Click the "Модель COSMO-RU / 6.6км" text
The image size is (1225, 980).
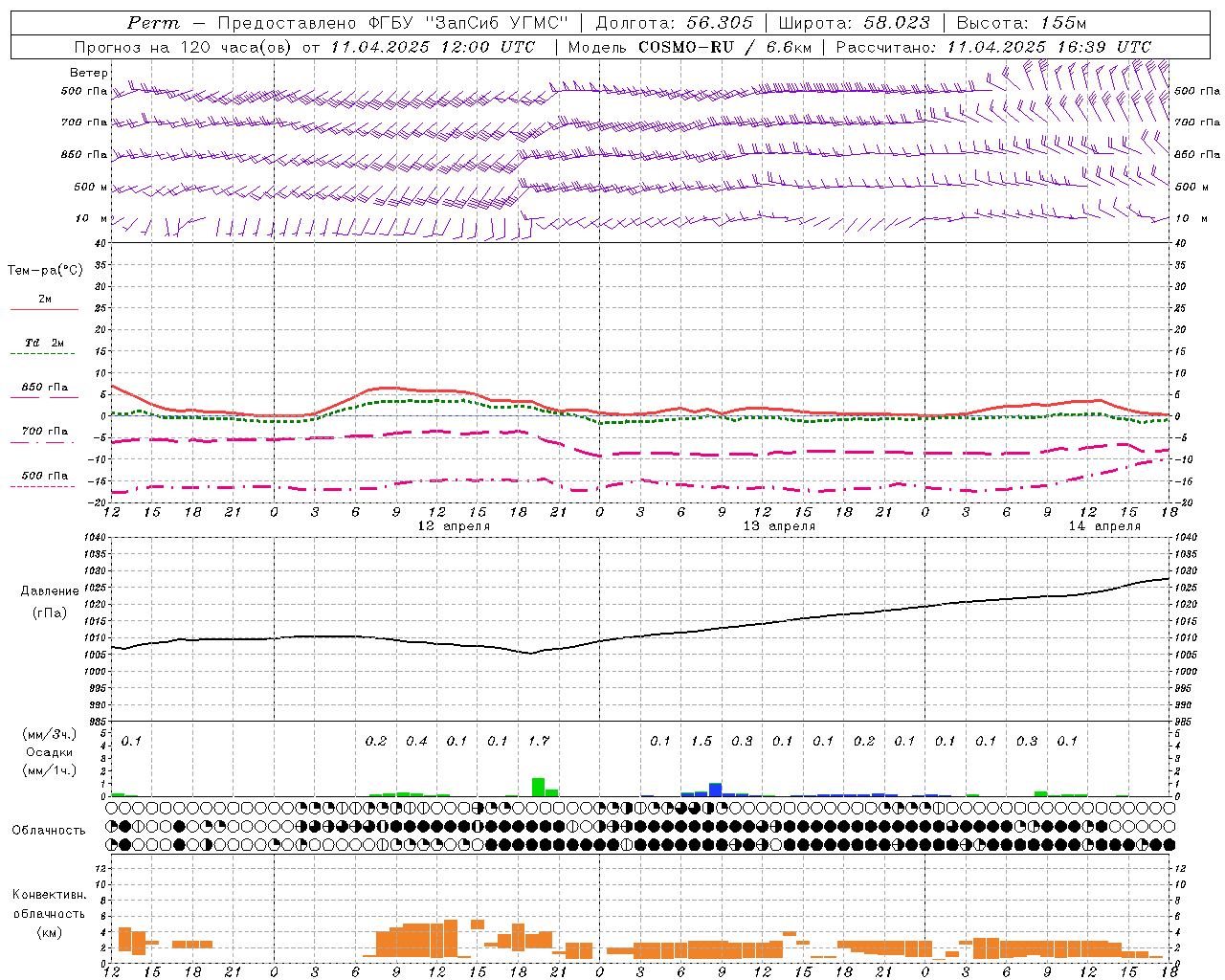[690, 47]
